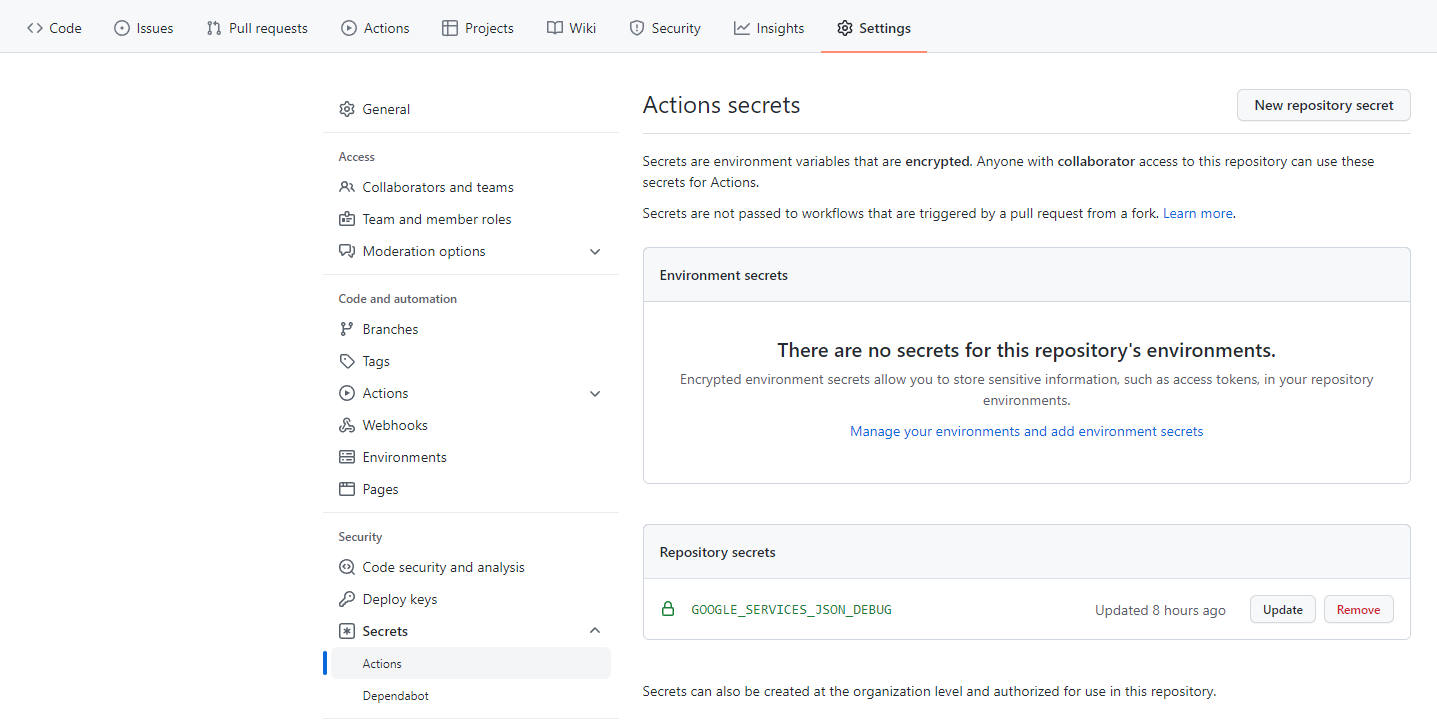Viewport: 1437px width, 724px height.
Task: Expand the Actions settings chevron in sidebar
Action: pyautogui.click(x=595, y=393)
